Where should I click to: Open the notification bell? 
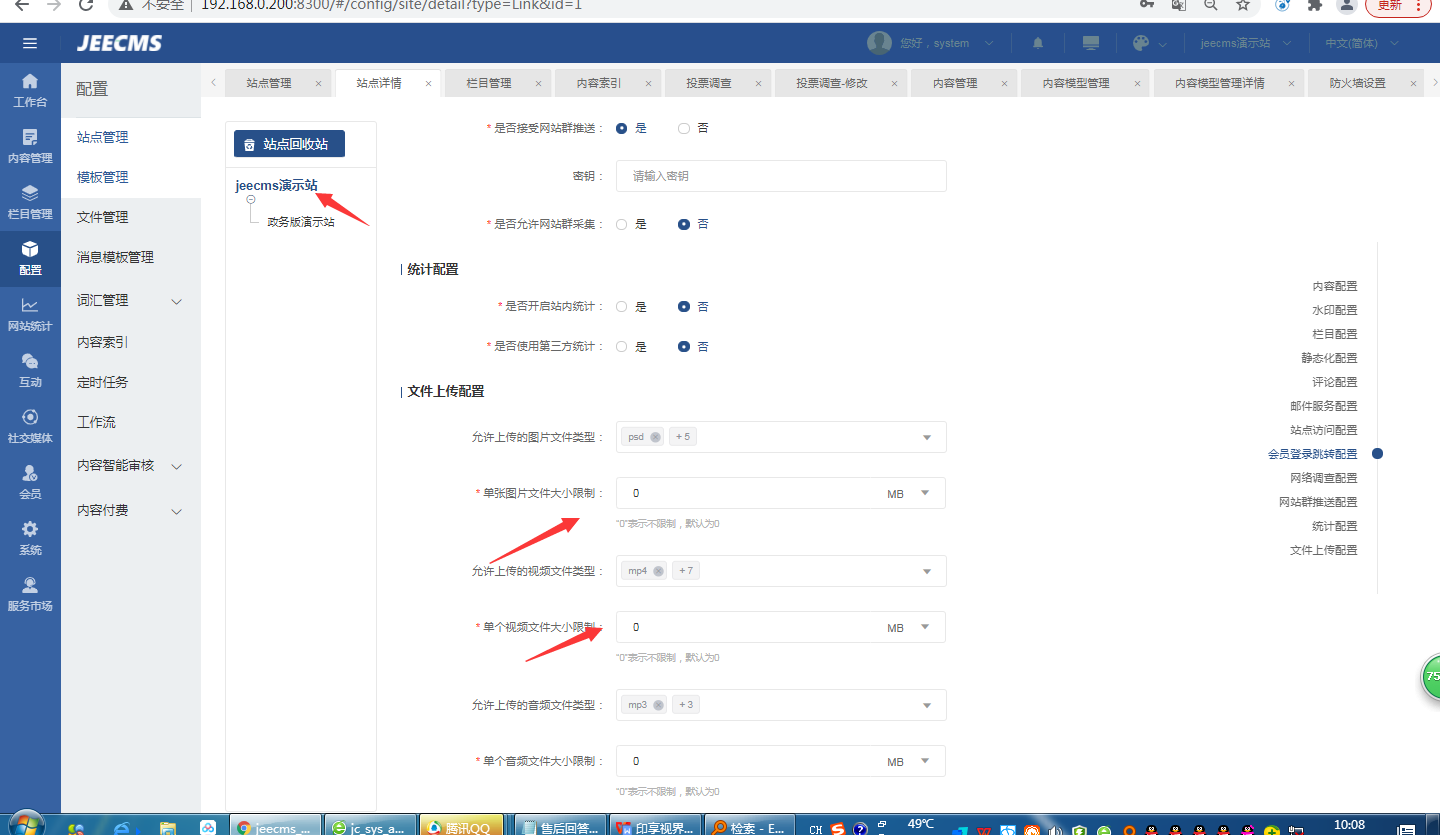[x=1038, y=43]
